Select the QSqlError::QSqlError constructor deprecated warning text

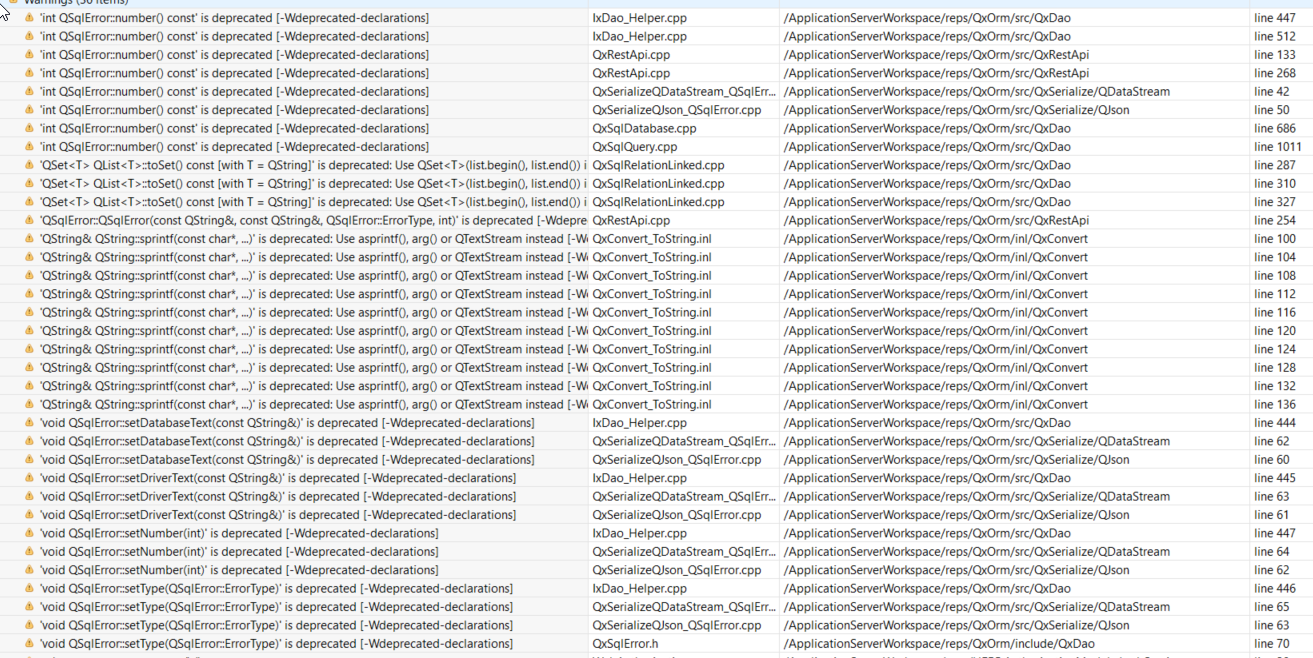click(x=313, y=221)
